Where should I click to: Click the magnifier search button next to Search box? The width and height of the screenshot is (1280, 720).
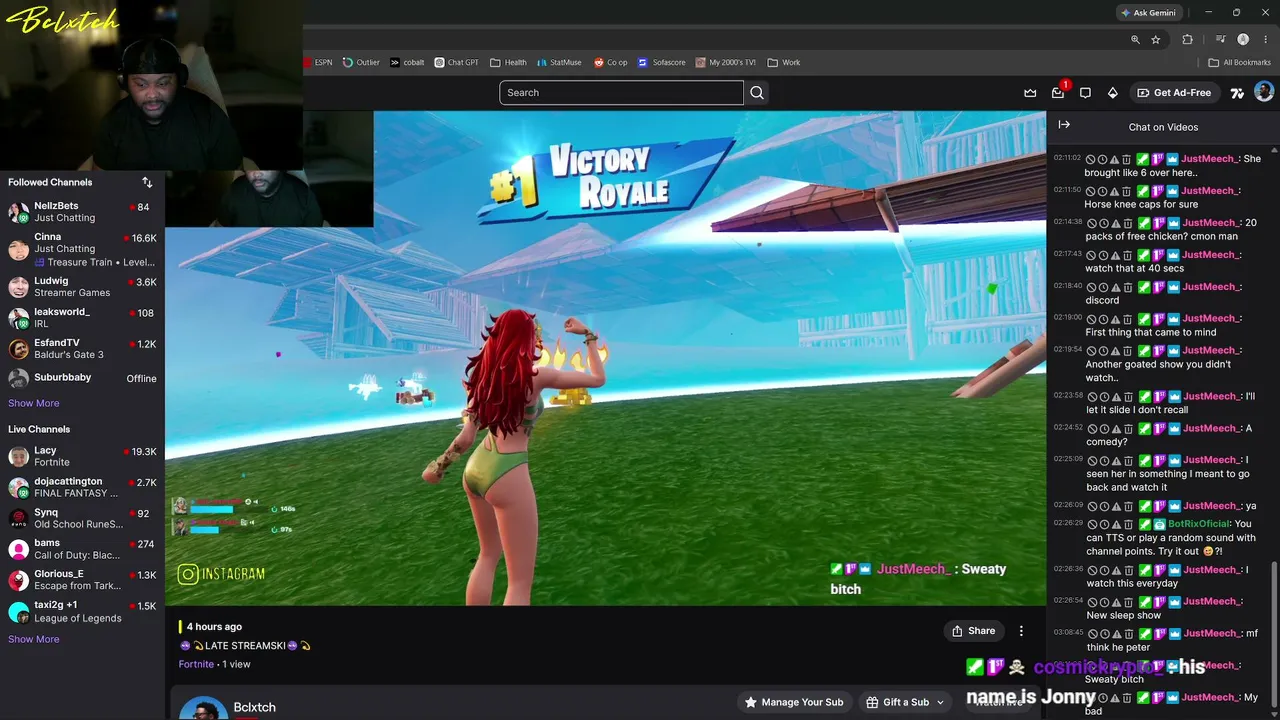(757, 93)
